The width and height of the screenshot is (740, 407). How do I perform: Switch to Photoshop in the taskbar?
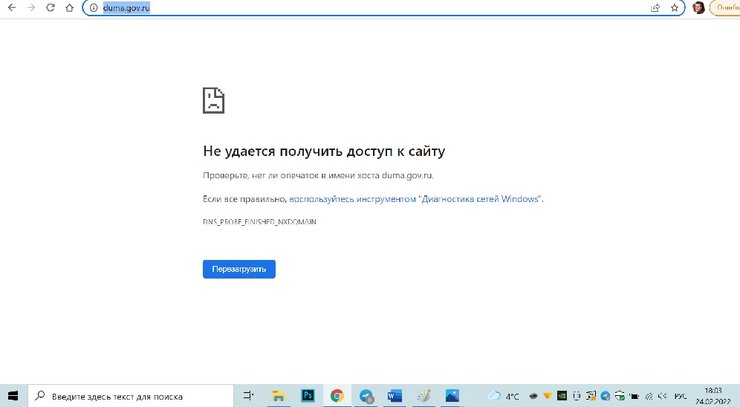pos(308,395)
